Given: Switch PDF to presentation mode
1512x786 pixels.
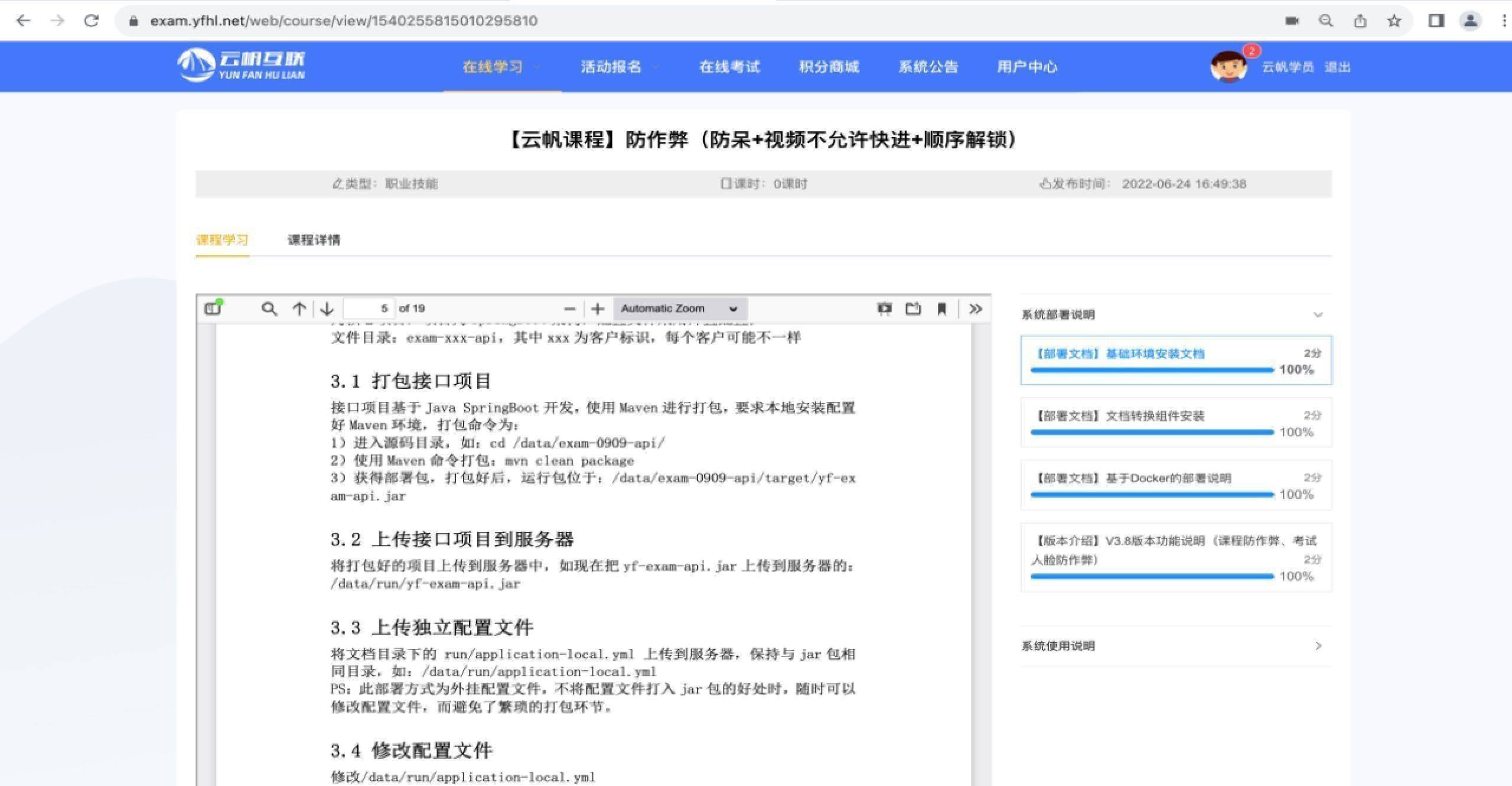Looking at the screenshot, I should (884, 308).
